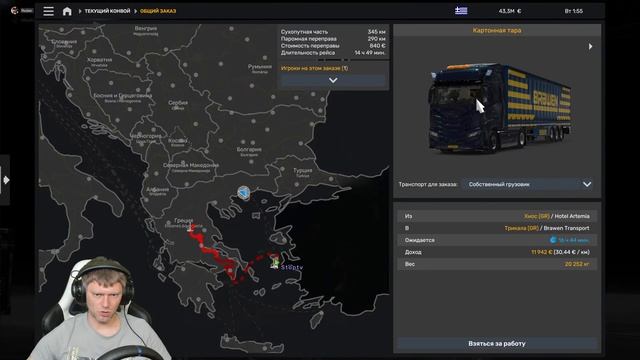Viewport: 640px width, 360px height.
Task: Click the Босния и Герцеговина map label
Action: pyautogui.click(x=122, y=96)
